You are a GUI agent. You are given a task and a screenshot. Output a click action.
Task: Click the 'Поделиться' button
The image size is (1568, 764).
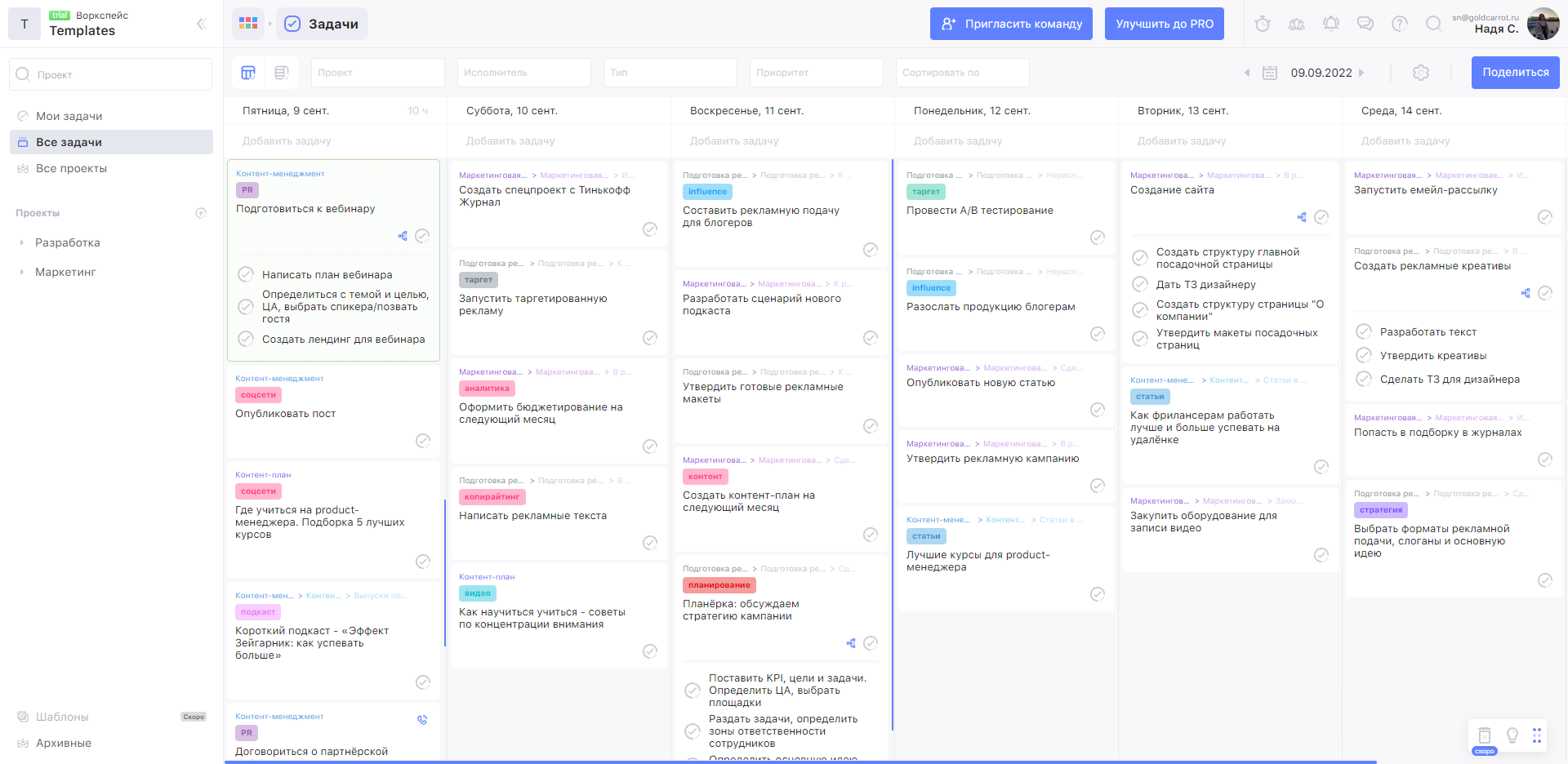tap(1516, 73)
